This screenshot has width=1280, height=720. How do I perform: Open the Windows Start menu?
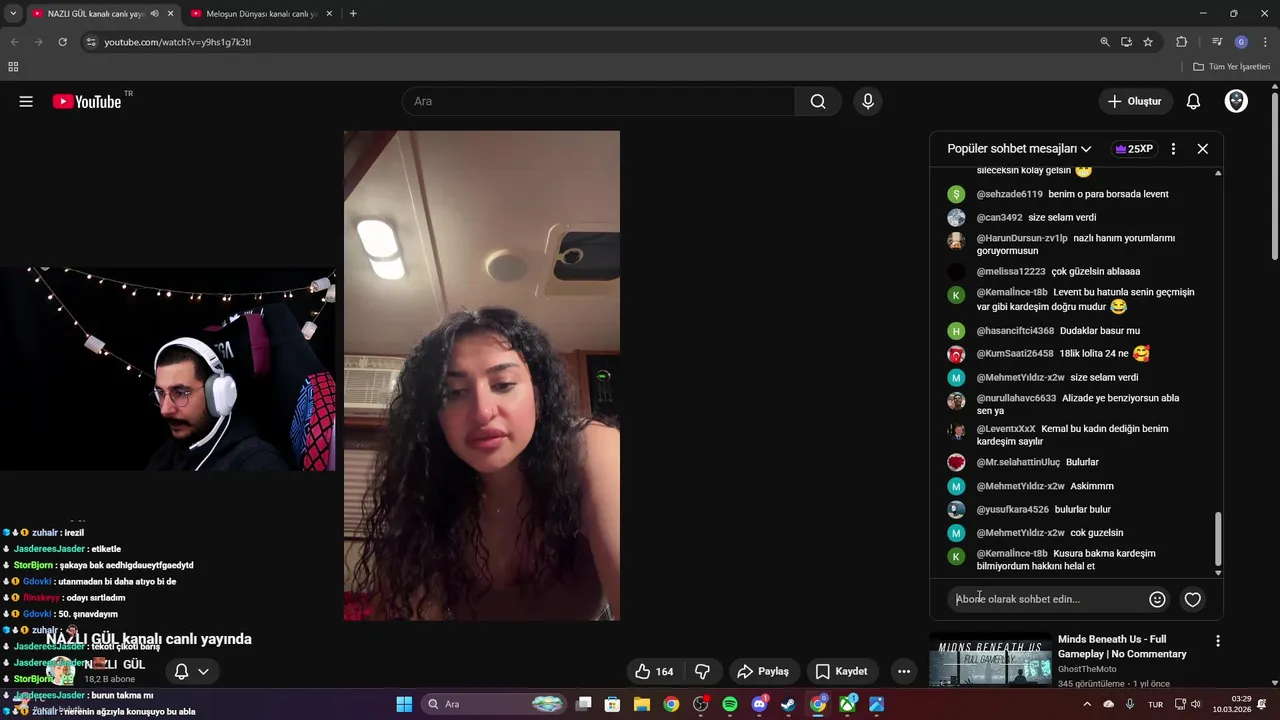pyautogui.click(x=404, y=704)
